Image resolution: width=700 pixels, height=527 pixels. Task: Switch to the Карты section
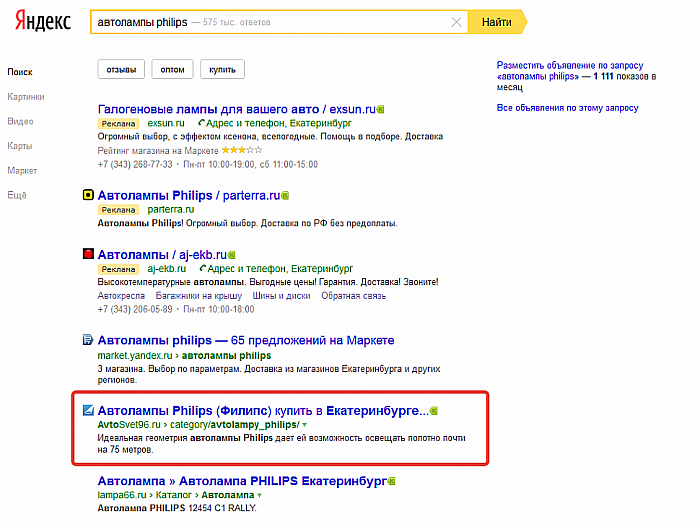20,146
